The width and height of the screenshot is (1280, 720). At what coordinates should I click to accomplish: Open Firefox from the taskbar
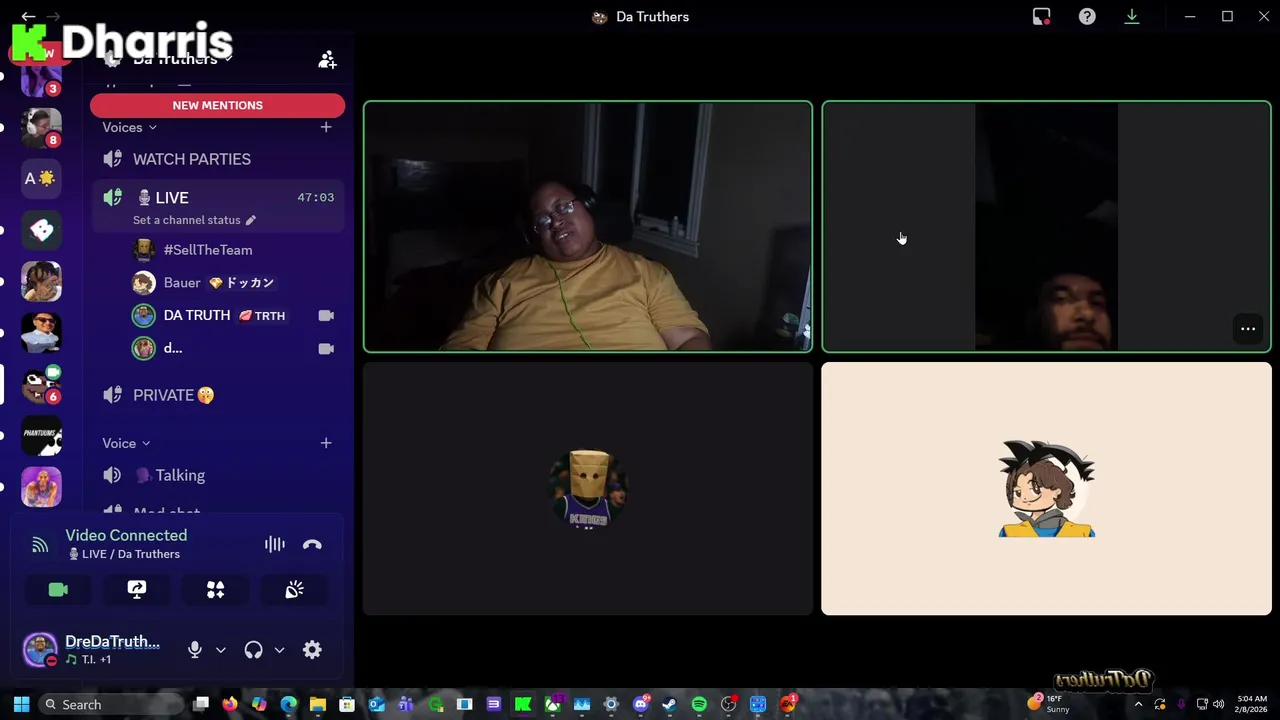pyautogui.click(x=230, y=704)
